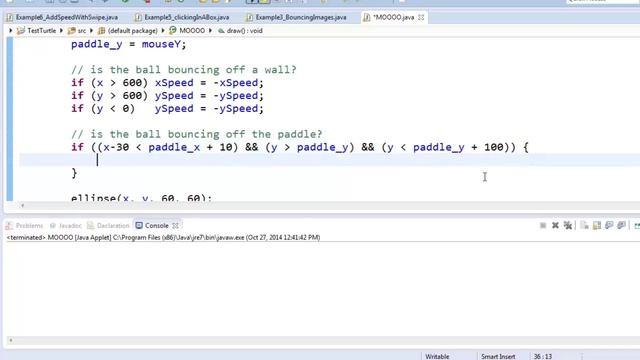Click 'paddle_x + 10' in the paddle if-condition
This screenshot has width=640, height=360.
(x=191, y=147)
